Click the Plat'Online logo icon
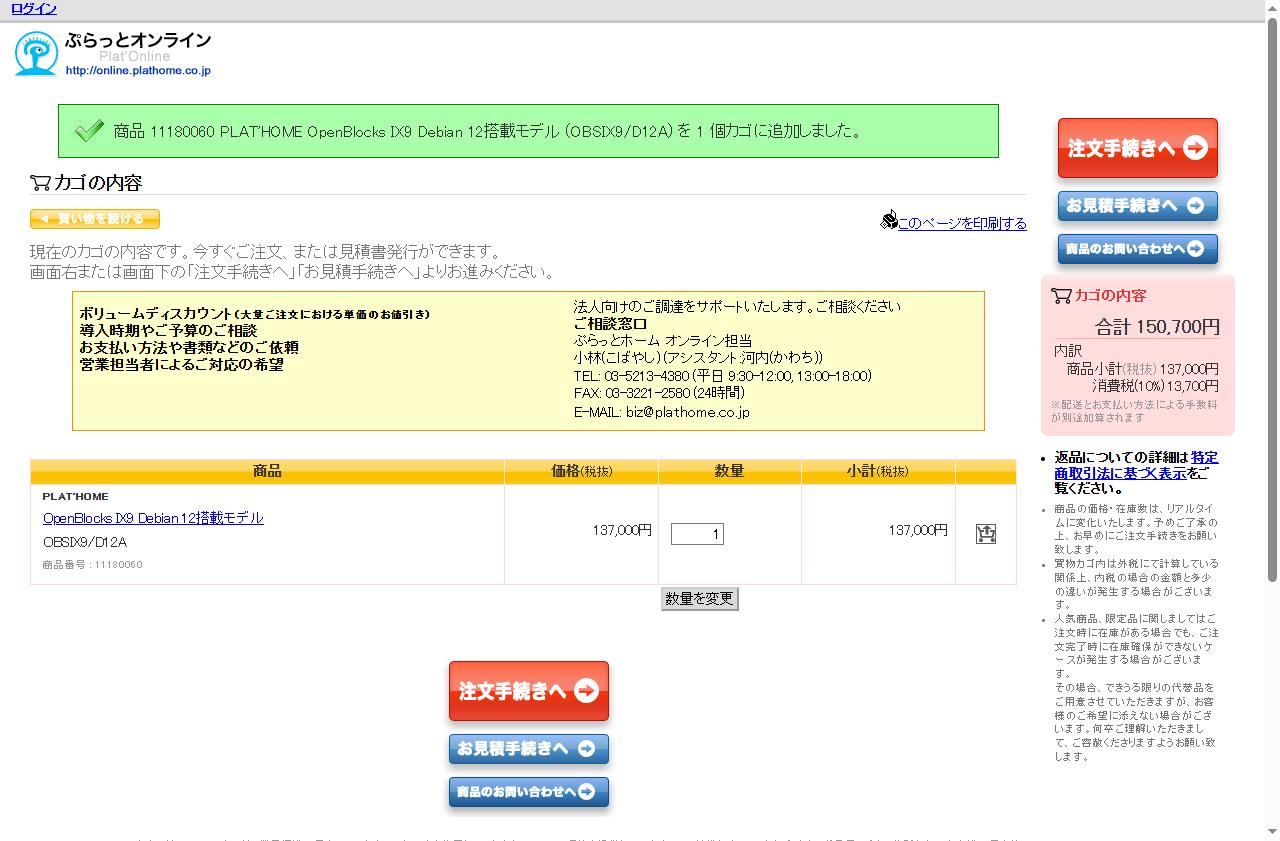Image resolution: width=1280 pixels, height=841 pixels. pos(36,54)
